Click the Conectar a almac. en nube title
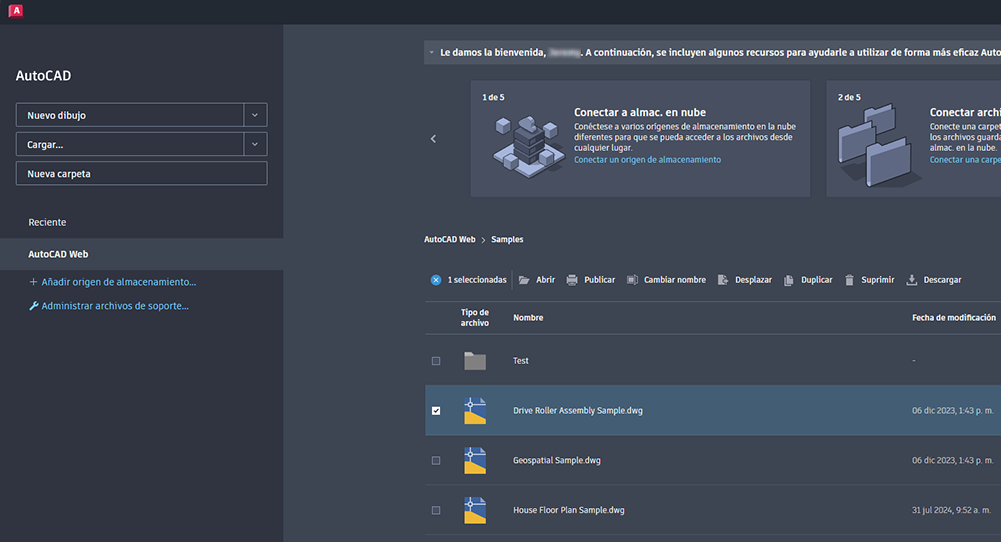Viewport: 1001px width, 542px height. click(x=640, y=112)
